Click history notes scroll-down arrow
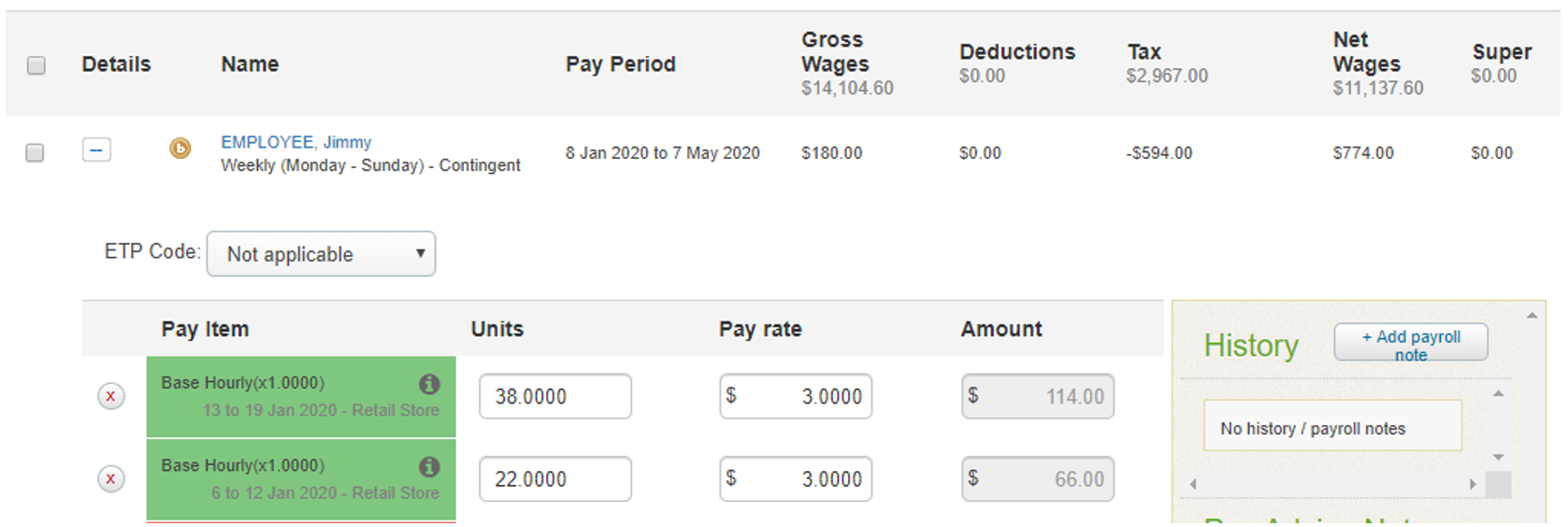The image size is (1568, 527). coord(1498,457)
